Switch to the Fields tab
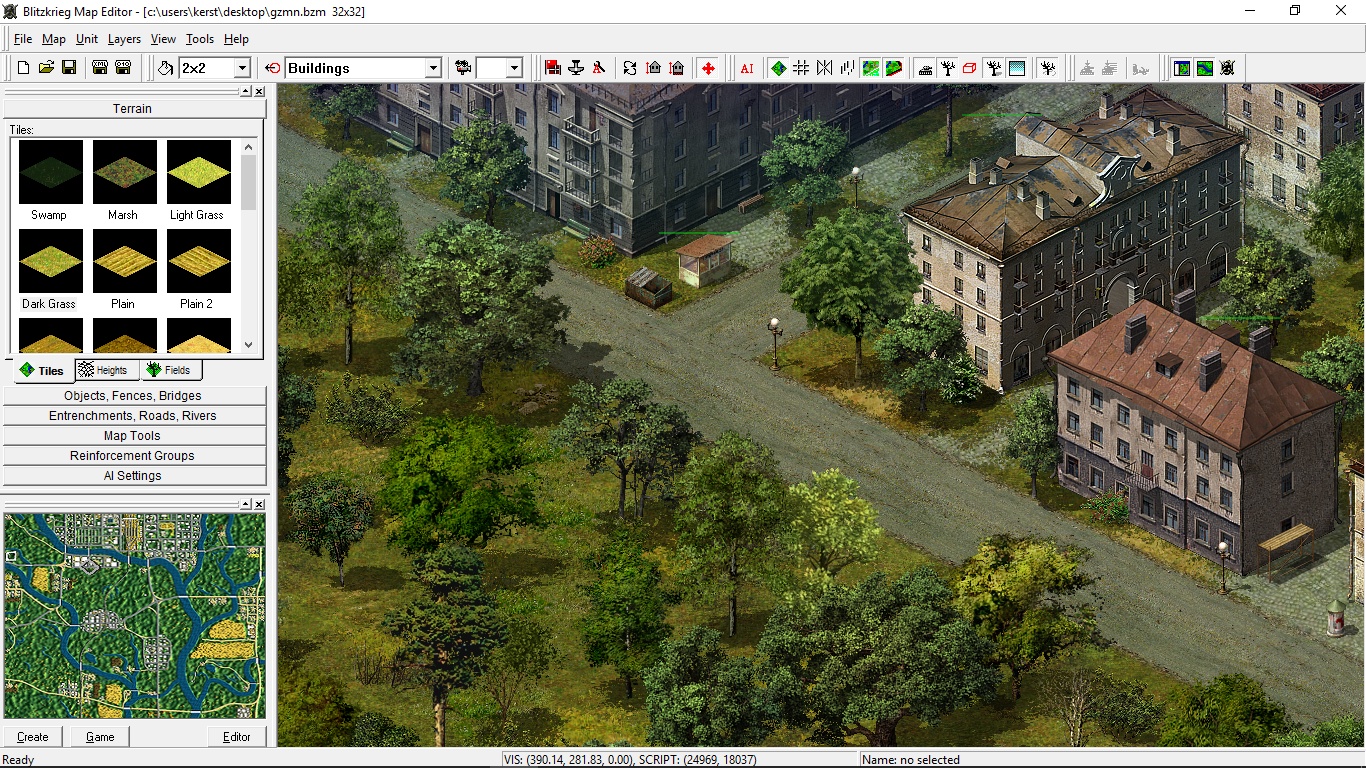Screen dimensions: 1366x768 tap(169, 370)
